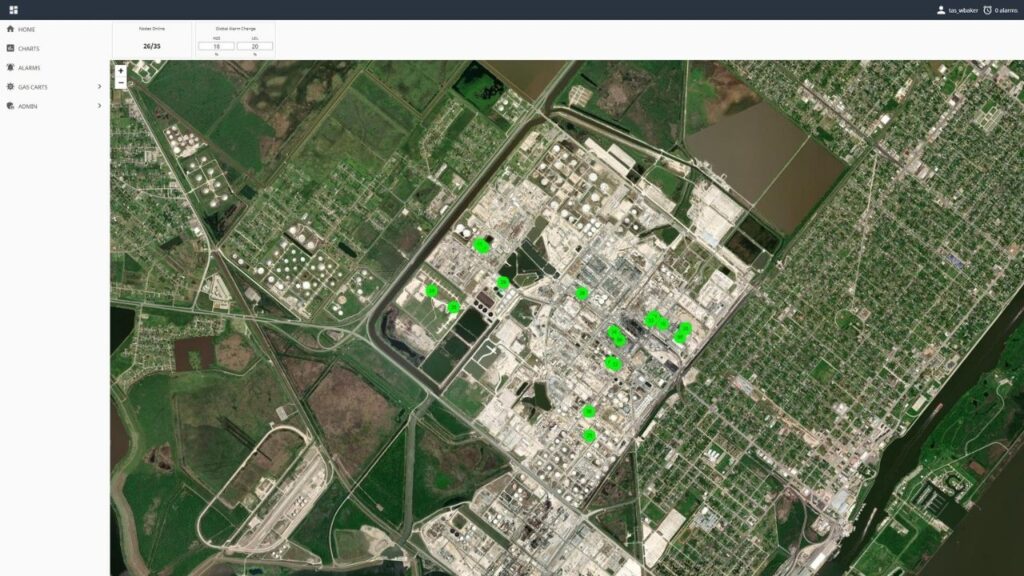
Task: Edit the H2S alarm change value 18
Action: click(218, 45)
